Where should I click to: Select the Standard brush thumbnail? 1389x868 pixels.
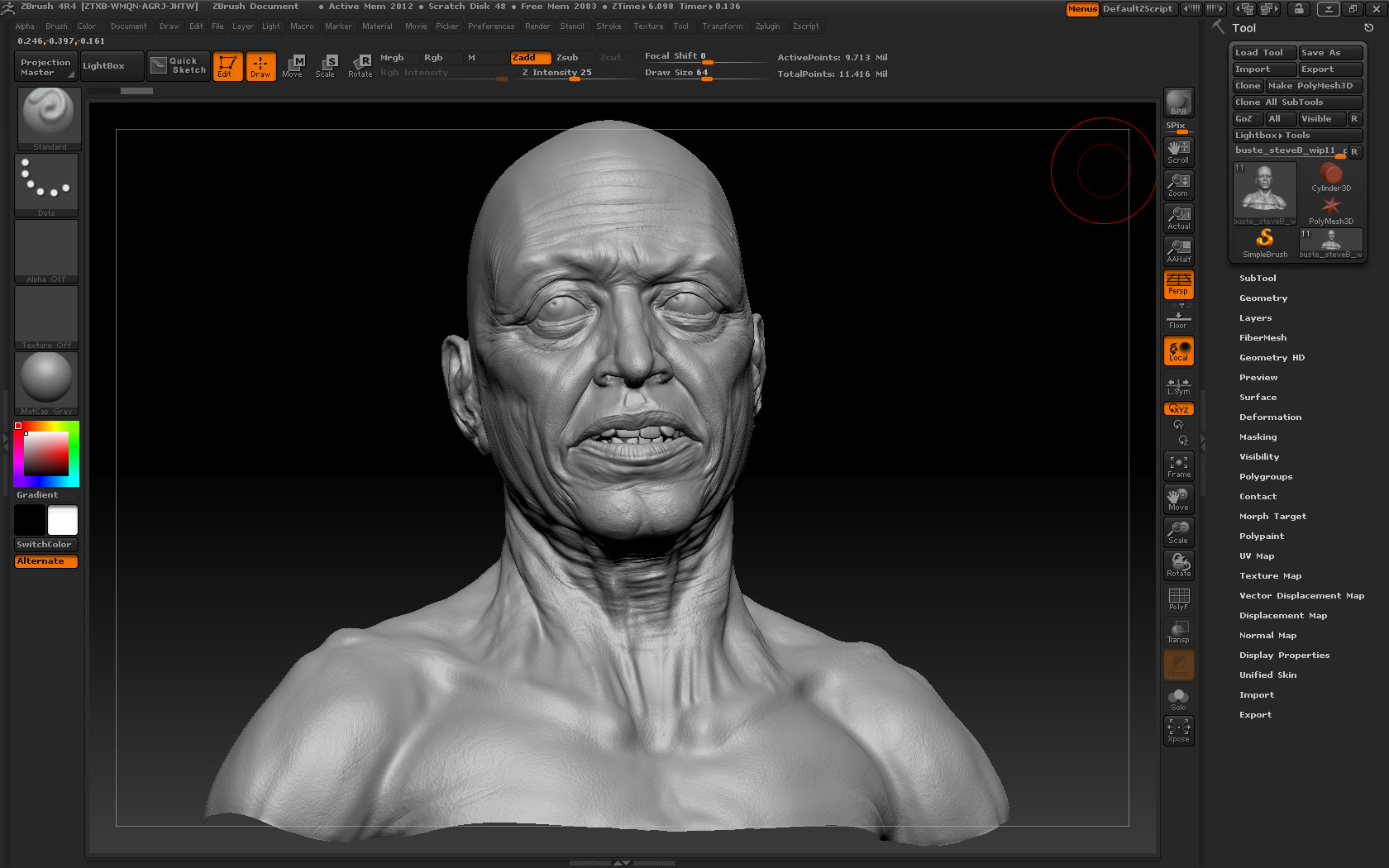tap(50, 118)
